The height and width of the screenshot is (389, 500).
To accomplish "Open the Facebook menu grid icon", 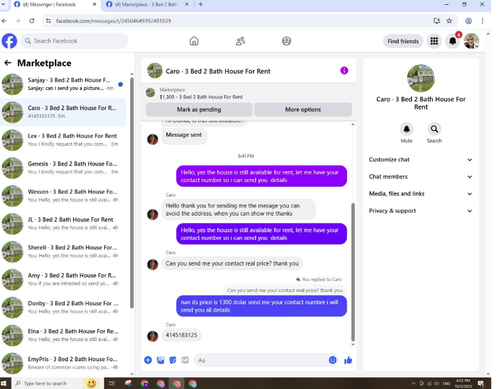I will (x=434, y=41).
